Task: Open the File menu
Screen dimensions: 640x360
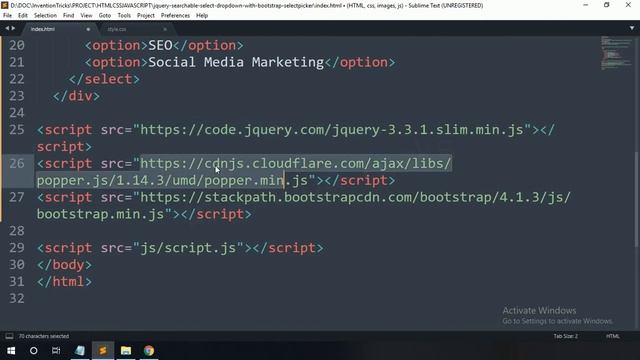Action: [7, 16]
